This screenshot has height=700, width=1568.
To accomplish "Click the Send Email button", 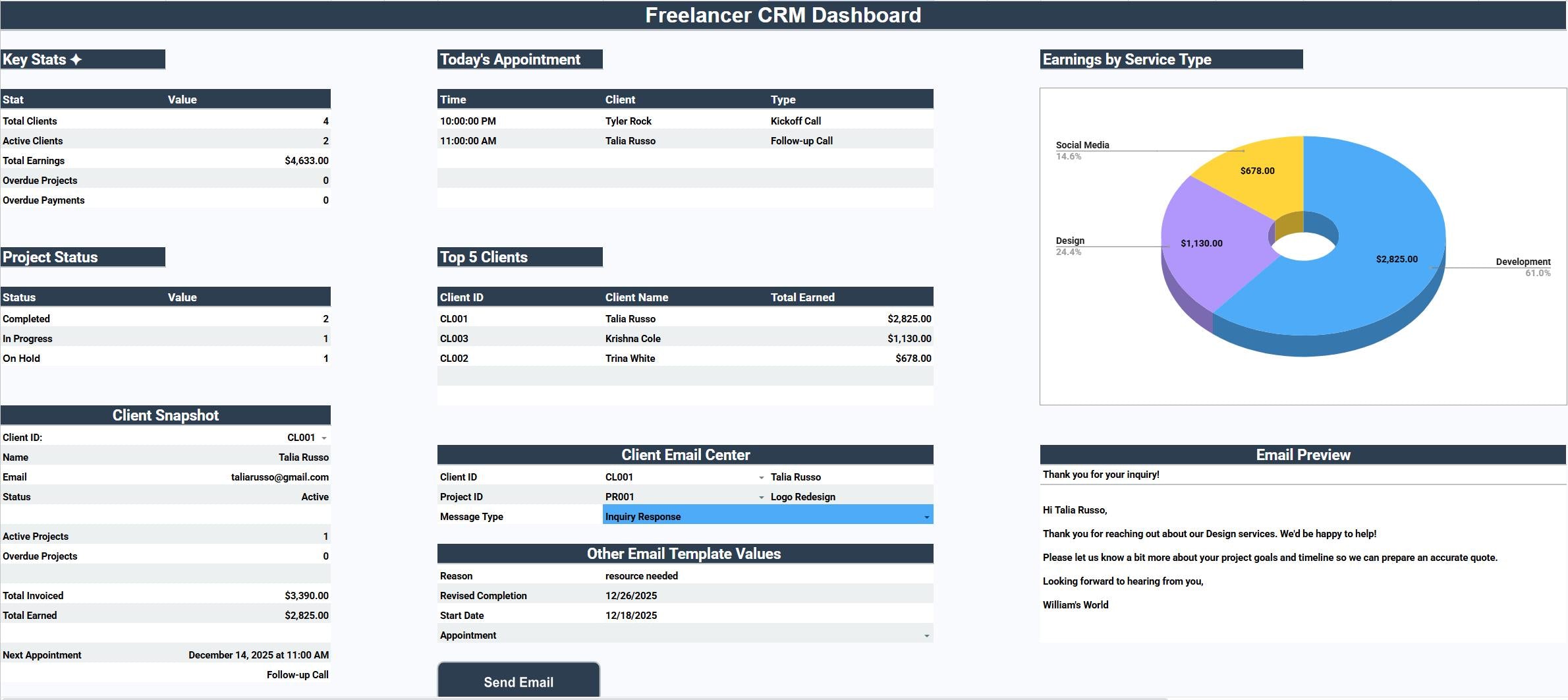I will 518,682.
